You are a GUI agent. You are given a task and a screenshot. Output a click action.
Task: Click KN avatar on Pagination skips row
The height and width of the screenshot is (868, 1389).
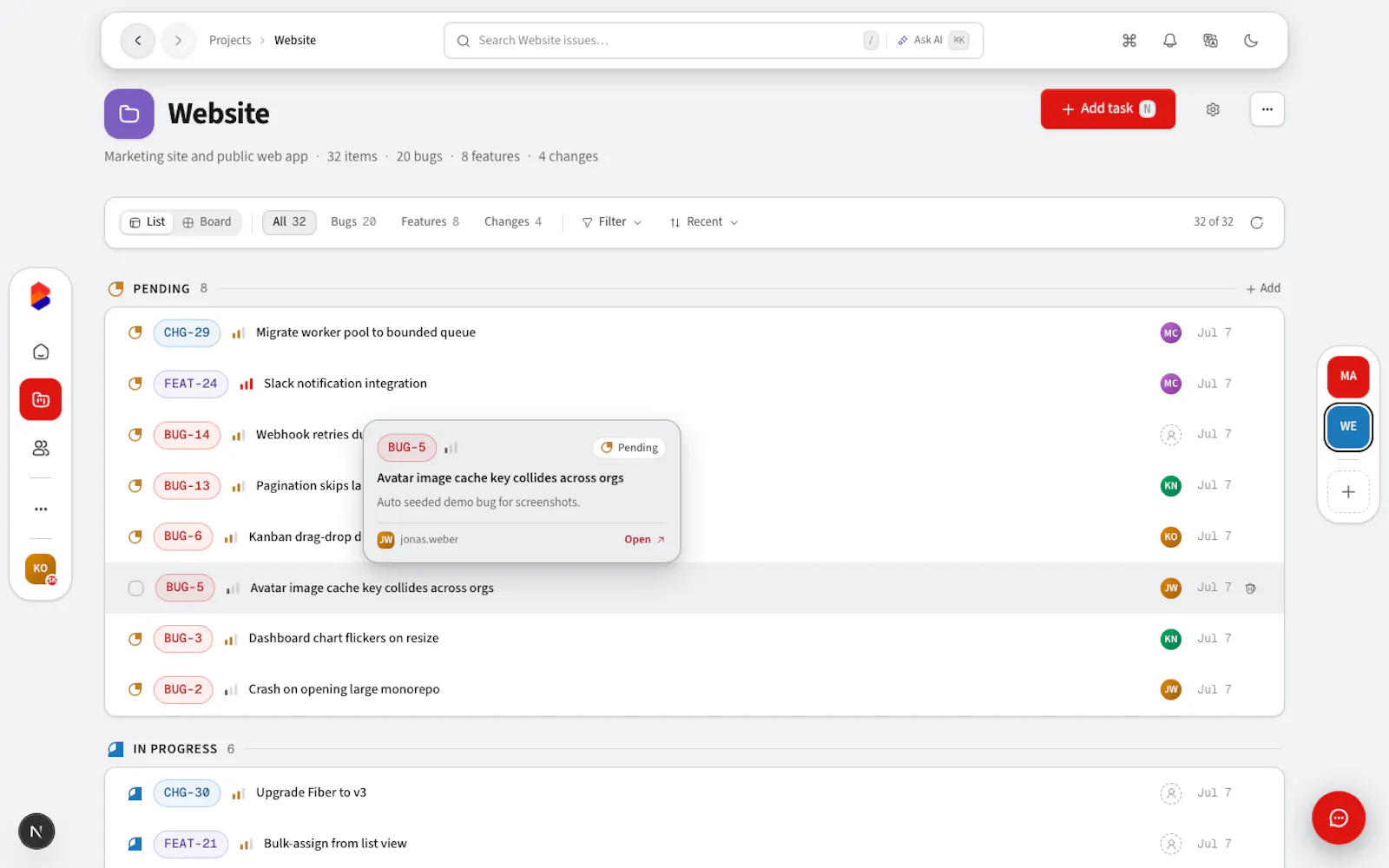(1171, 486)
